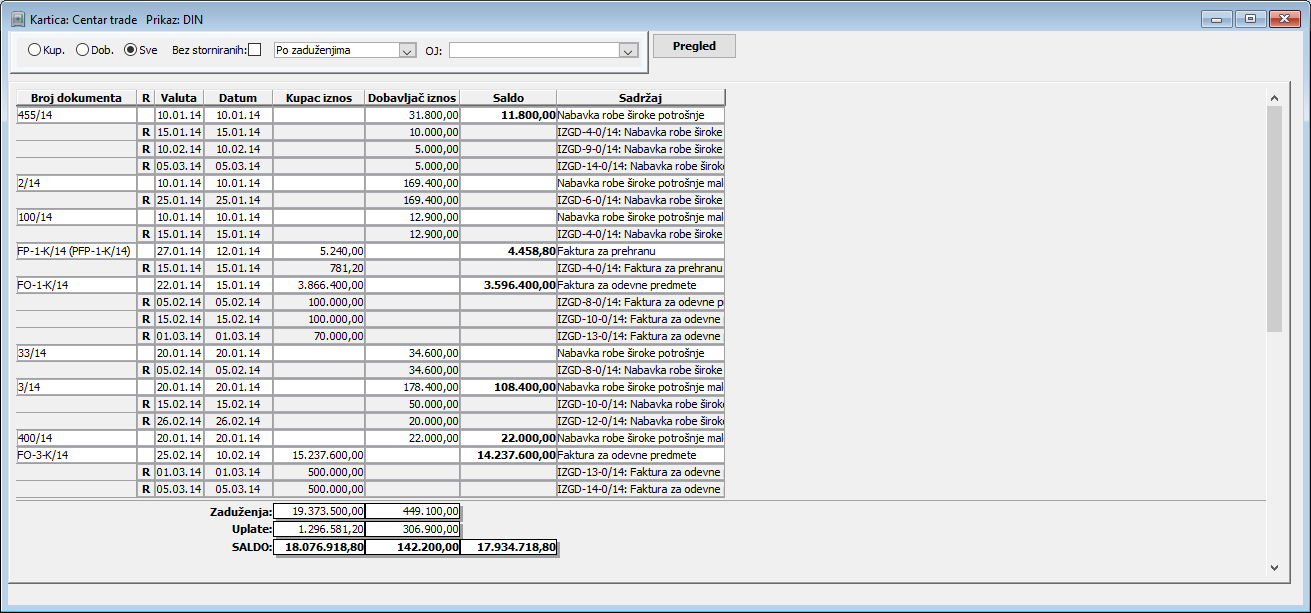Image resolution: width=1311 pixels, height=613 pixels.
Task: Click the Sadržaj column header
Action: [641, 98]
